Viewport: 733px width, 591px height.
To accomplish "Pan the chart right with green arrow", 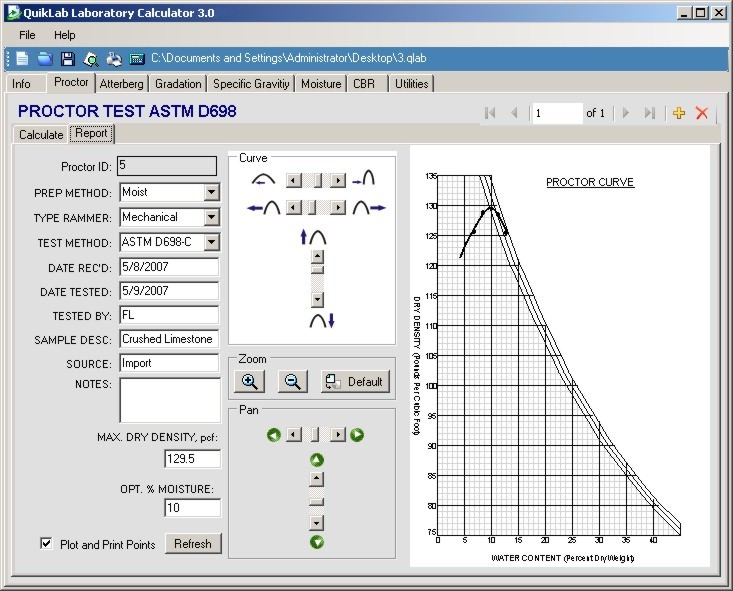I will (x=357, y=435).
